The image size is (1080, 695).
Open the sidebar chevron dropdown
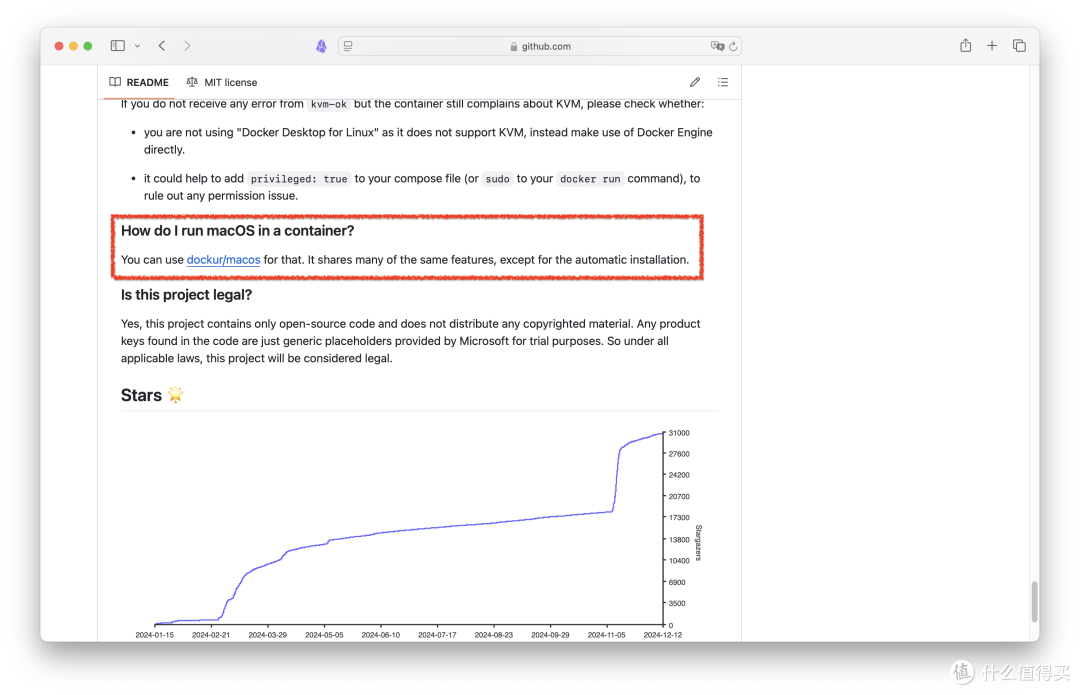click(x=138, y=45)
